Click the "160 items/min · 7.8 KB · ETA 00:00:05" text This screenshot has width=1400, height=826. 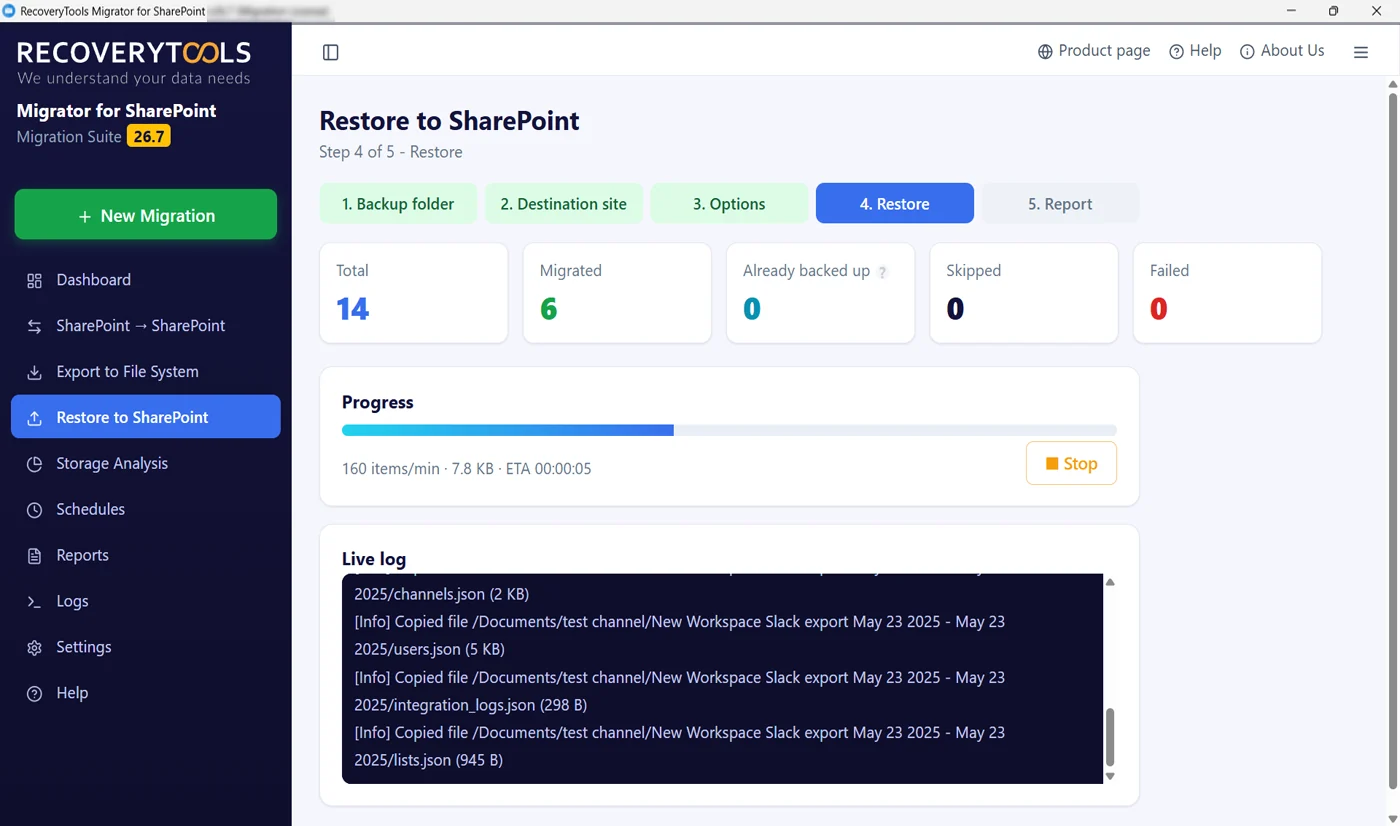(x=466, y=469)
